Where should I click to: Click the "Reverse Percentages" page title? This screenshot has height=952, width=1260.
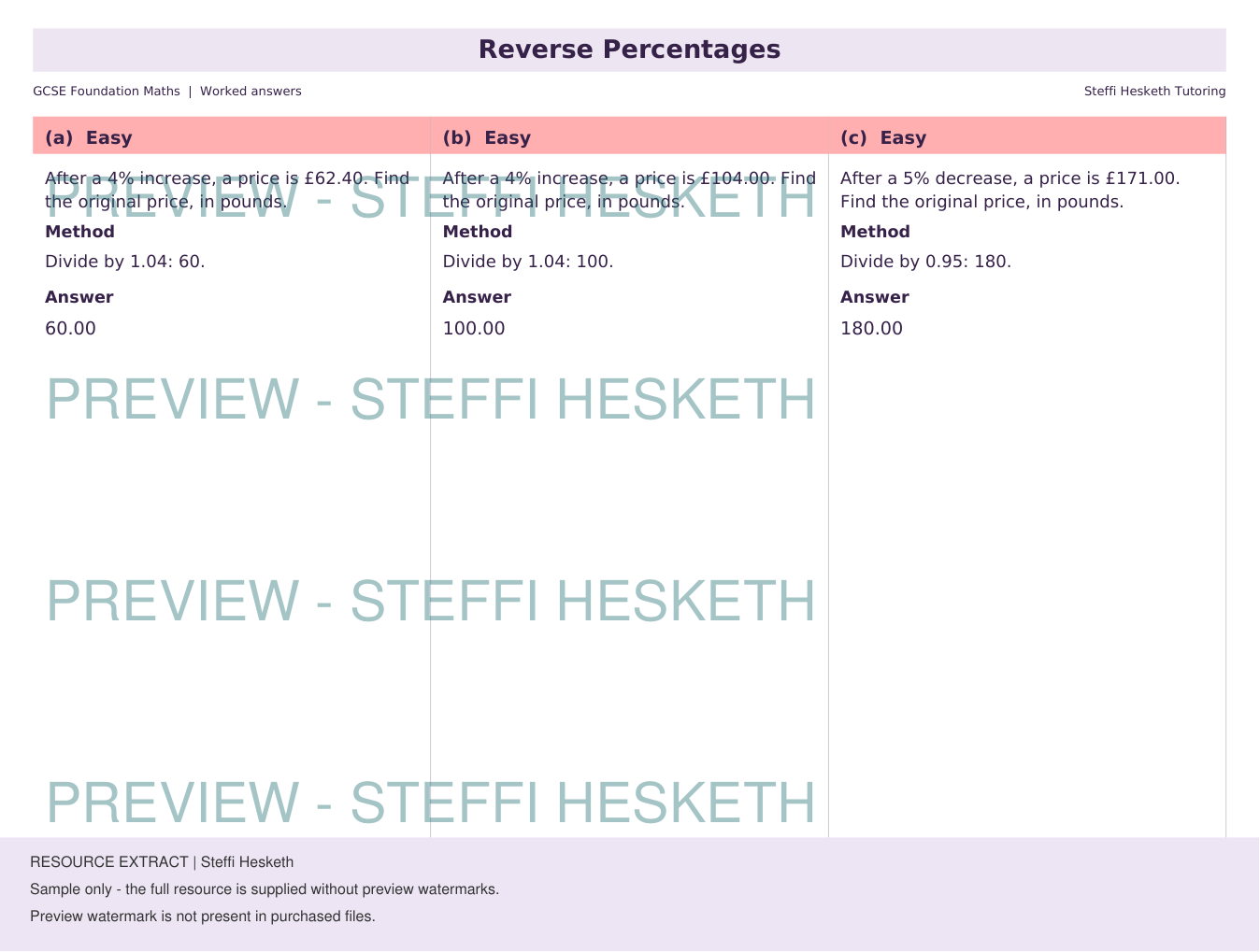(629, 50)
